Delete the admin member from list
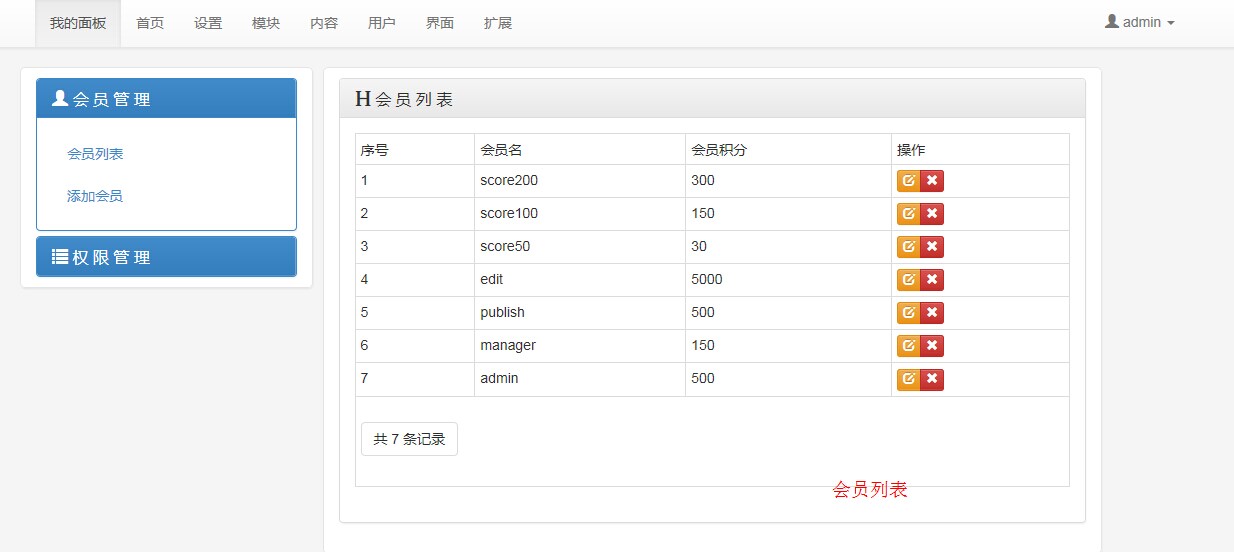1234x552 pixels. [932, 379]
